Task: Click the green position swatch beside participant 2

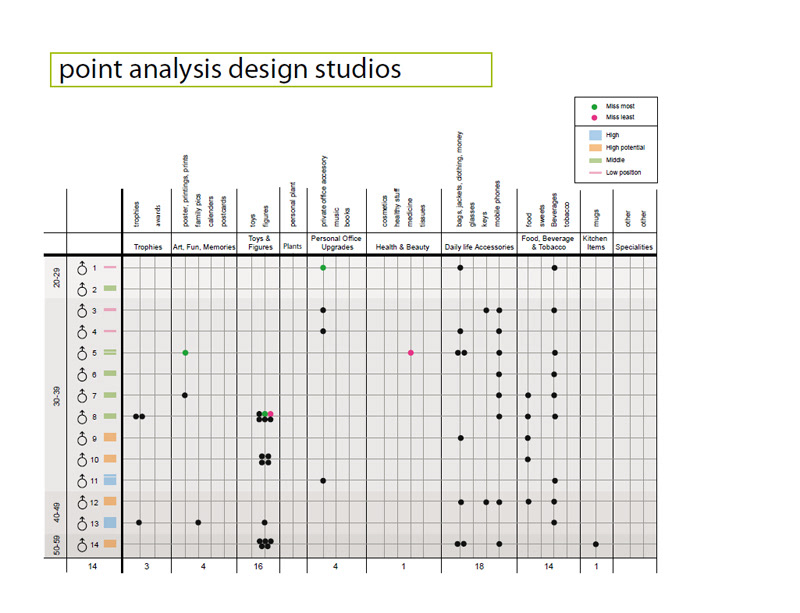Action: 110,288
